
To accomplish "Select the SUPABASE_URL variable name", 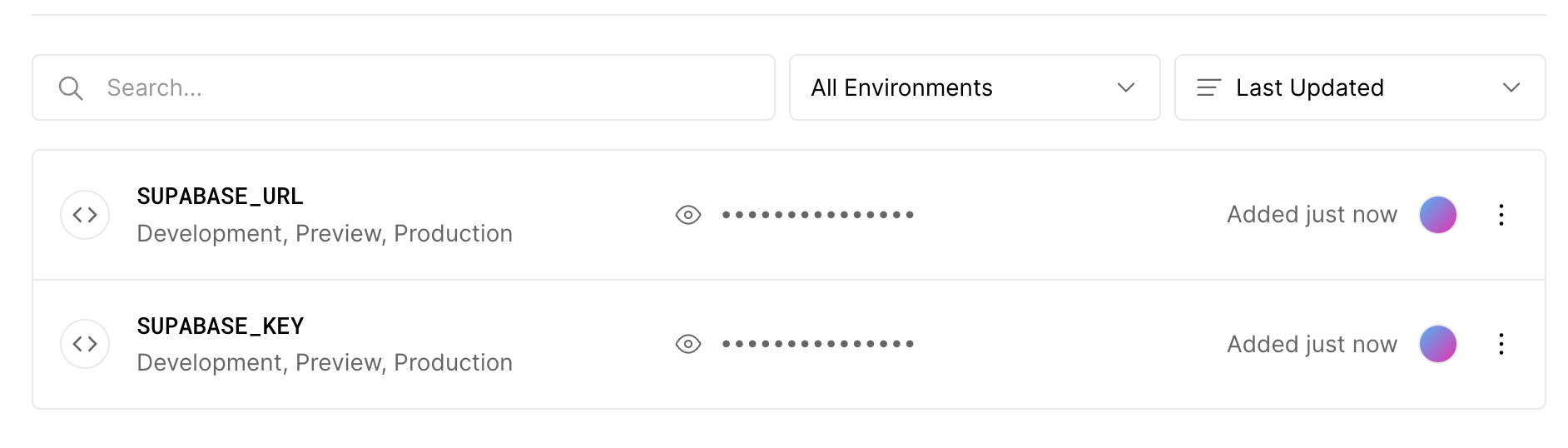I will (x=220, y=197).
